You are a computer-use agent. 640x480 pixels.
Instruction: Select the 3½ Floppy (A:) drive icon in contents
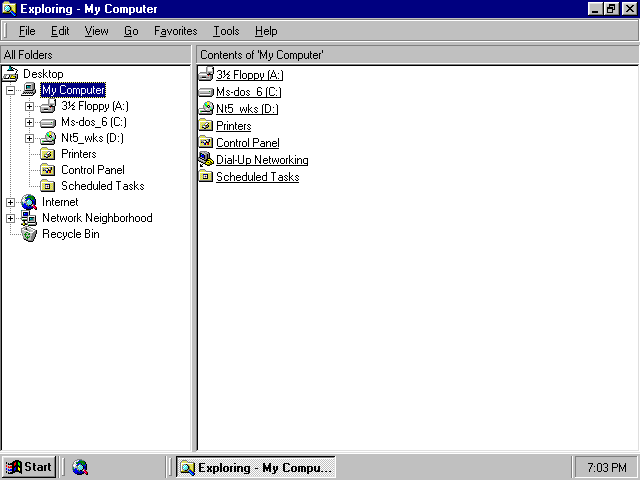coord(206,75)
